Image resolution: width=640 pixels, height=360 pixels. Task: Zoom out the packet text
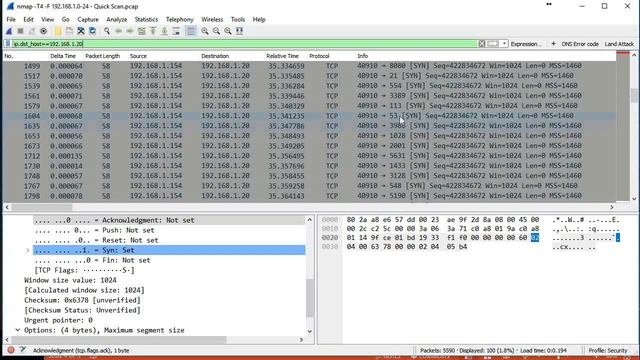tap(216, 31)
